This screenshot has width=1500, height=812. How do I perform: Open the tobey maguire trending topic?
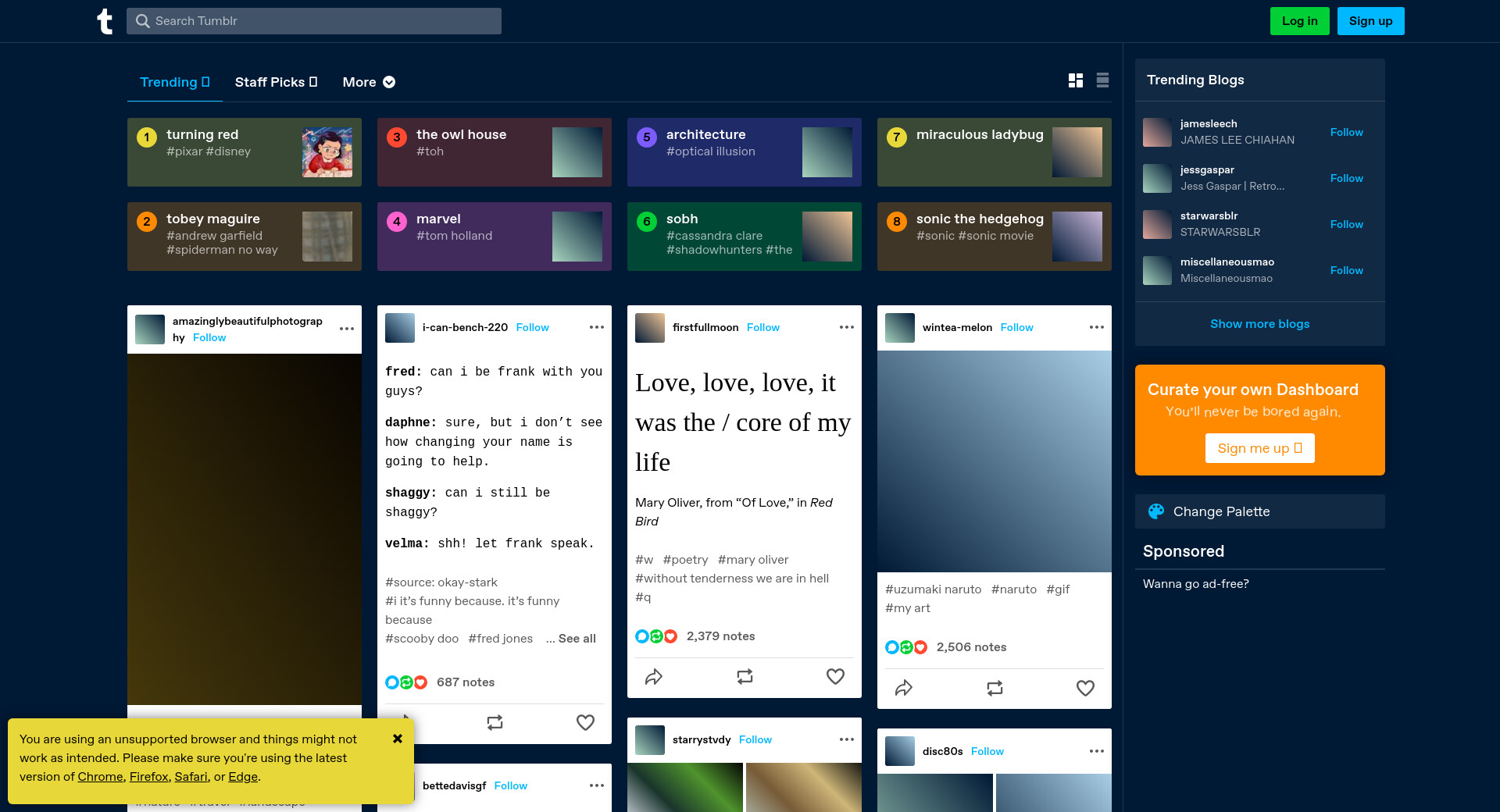[x=245, y=237]
